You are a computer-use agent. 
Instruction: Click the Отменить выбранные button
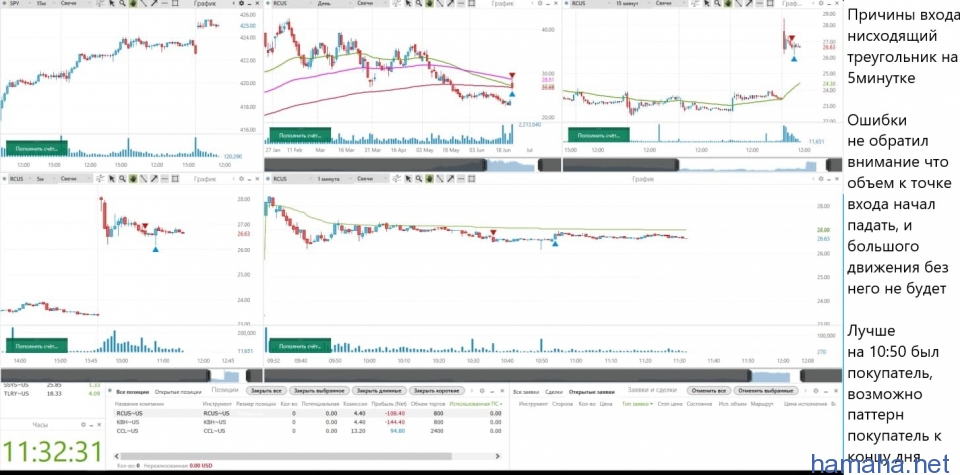coord(765,391)
